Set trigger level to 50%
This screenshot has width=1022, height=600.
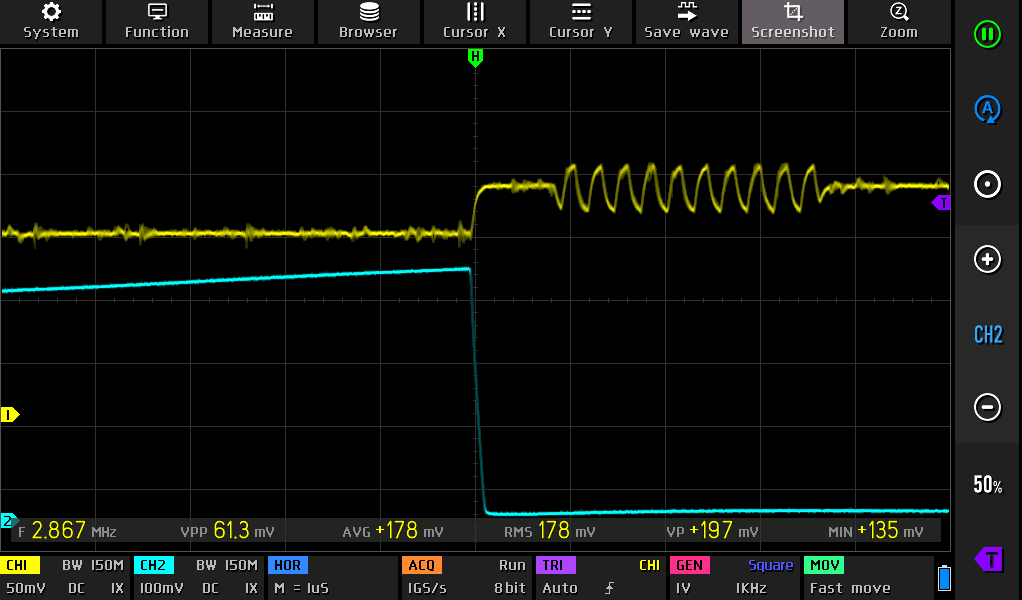[987, 485]
